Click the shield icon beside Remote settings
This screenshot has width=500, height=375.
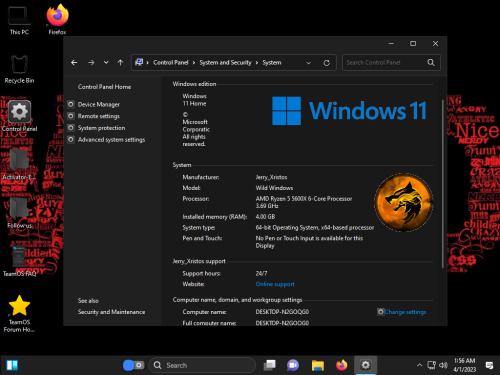click(71, 116)
